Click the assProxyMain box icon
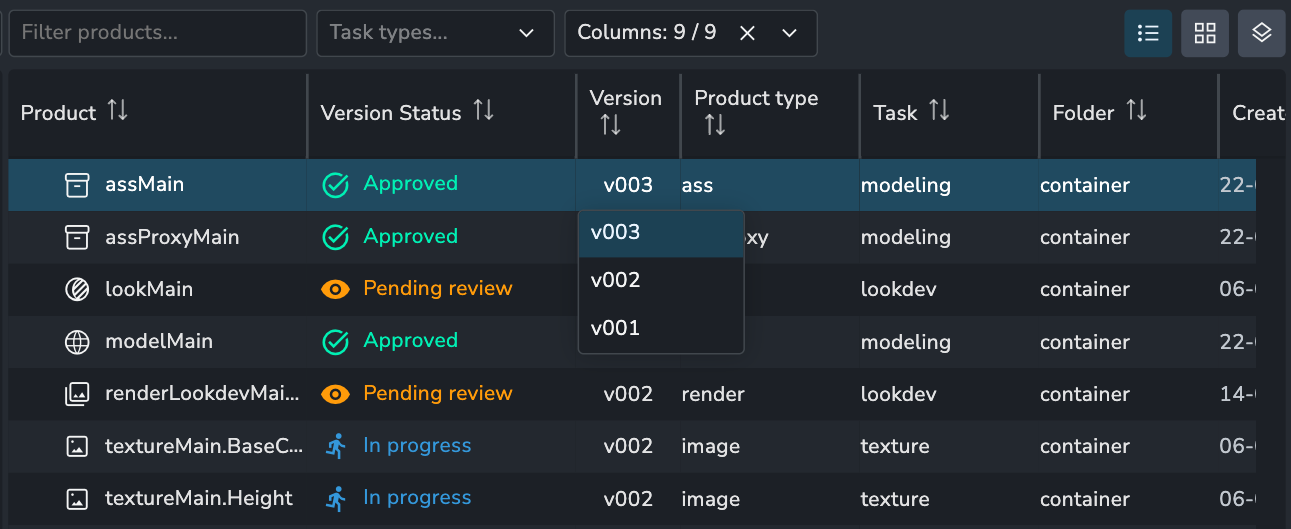The image size is (1291, 529). [x=77, y=237]
